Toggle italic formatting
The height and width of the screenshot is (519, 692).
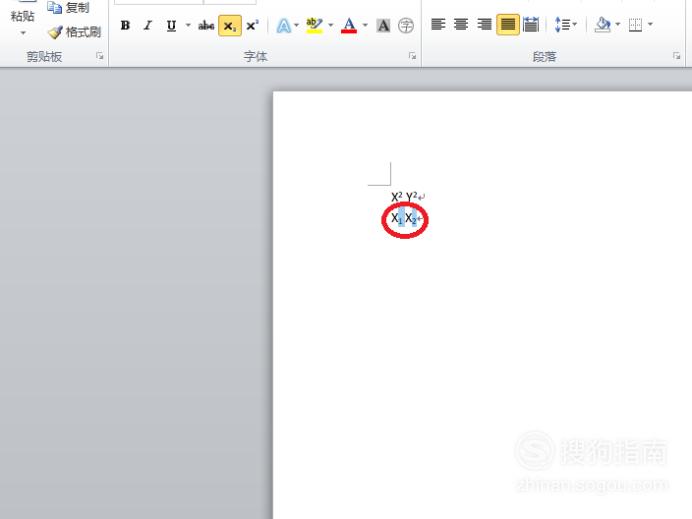click(x=148, y=26)
